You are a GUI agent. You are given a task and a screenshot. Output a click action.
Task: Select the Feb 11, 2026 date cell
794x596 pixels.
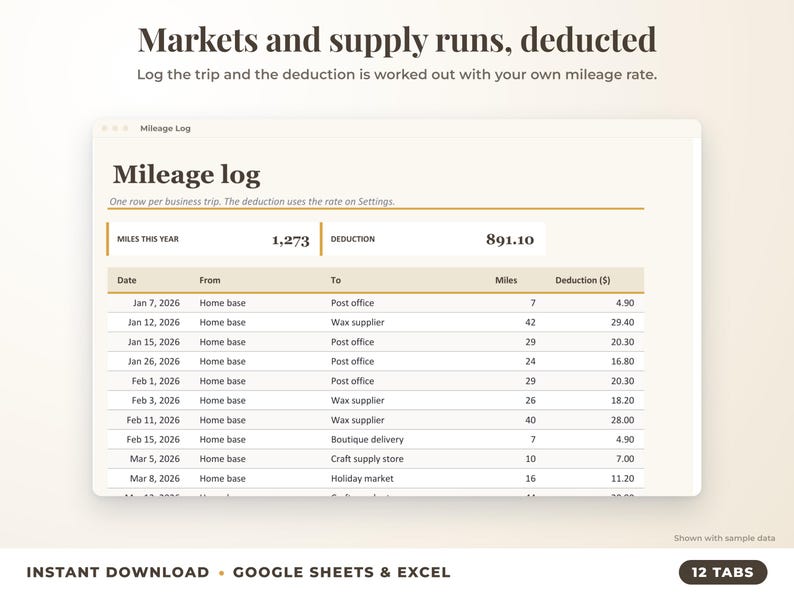coord(153,420)
